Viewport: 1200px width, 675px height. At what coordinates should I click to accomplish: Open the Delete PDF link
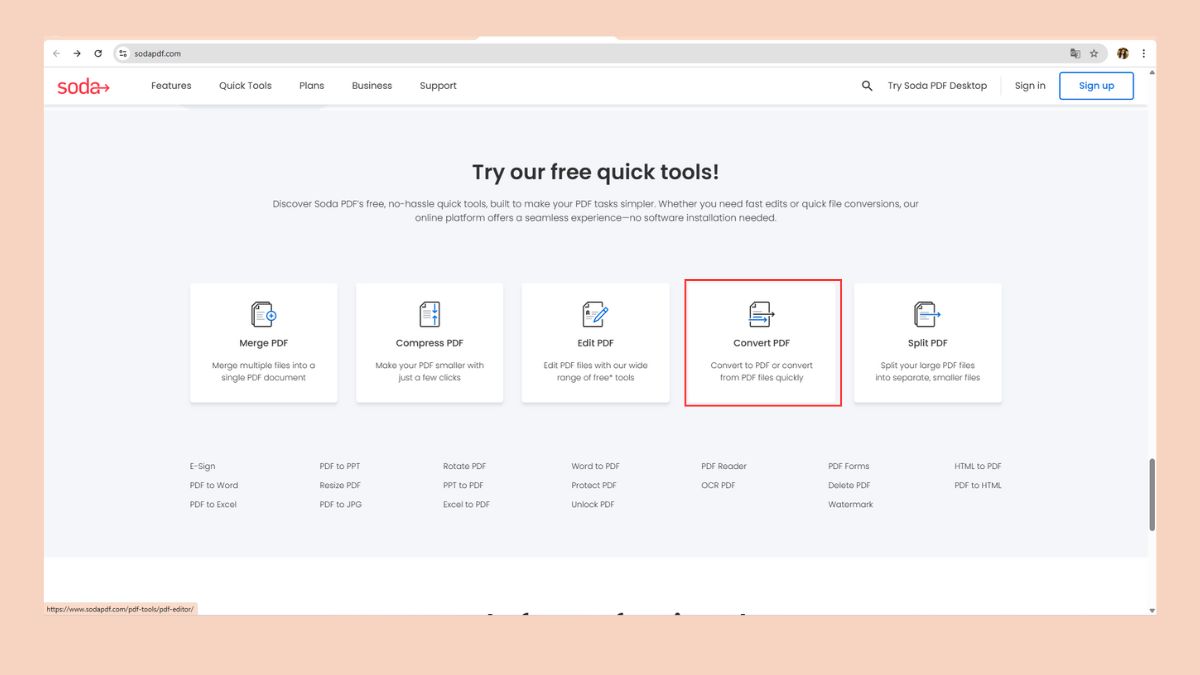[849, 485]
